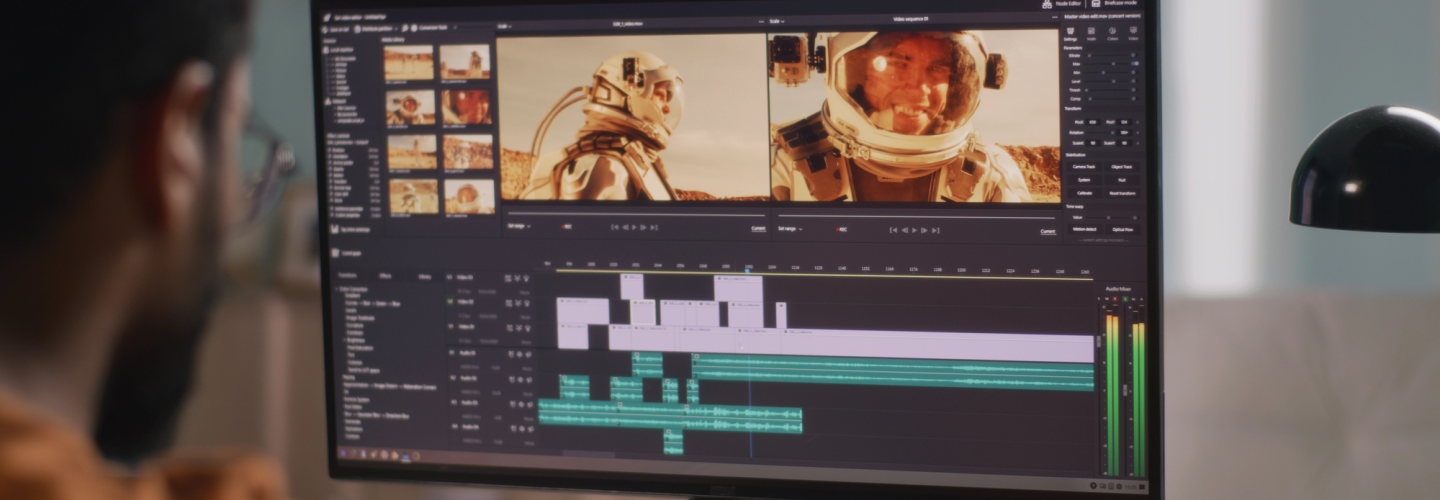Mute the Video 01 track

coord(525,342)
